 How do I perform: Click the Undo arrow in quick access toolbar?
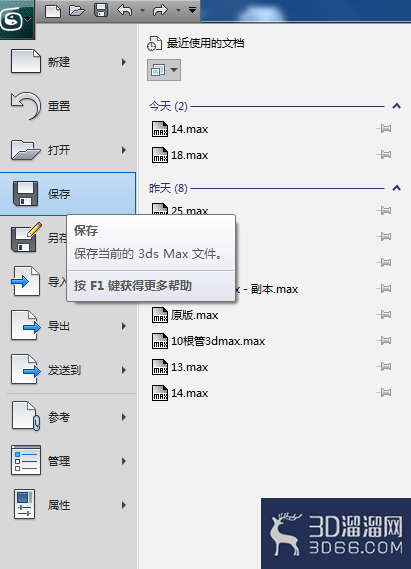point(125,10)
